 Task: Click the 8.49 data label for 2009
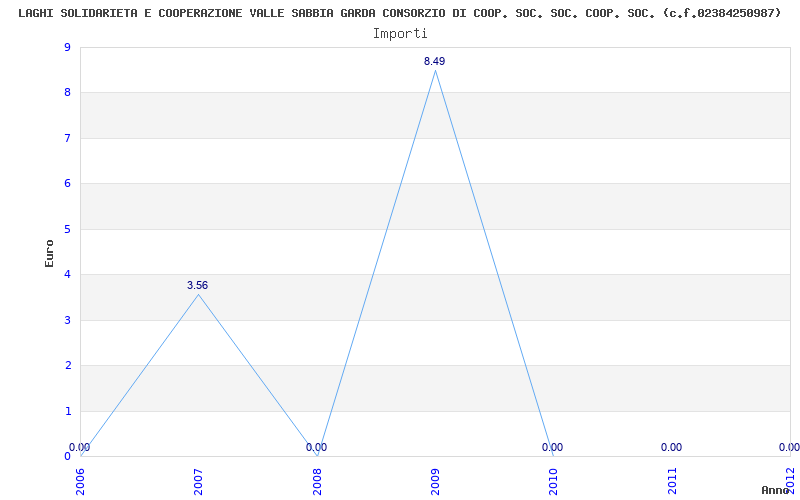click(x=435, y=61)
